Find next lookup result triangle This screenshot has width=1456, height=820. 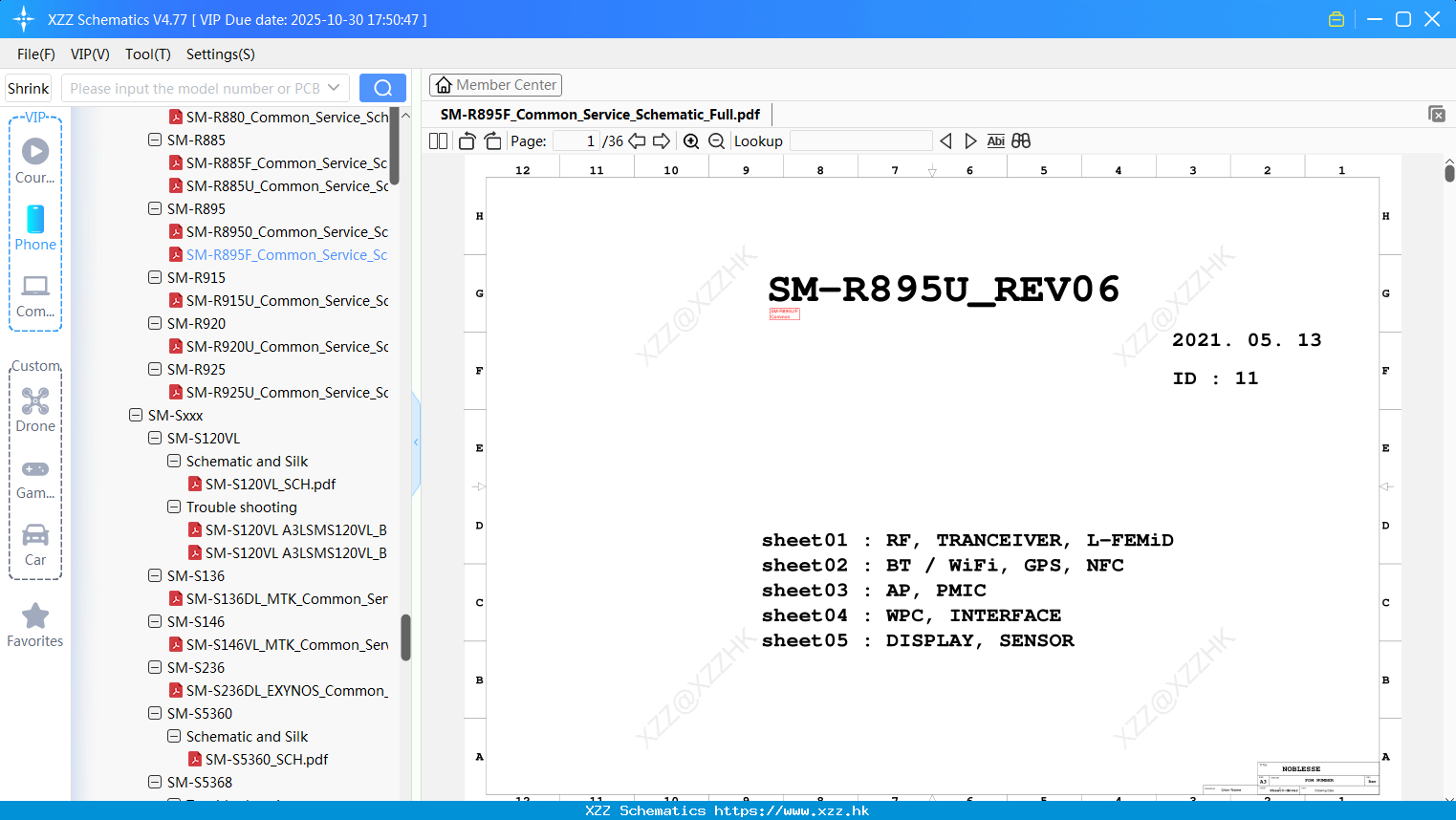pos(970,140)
